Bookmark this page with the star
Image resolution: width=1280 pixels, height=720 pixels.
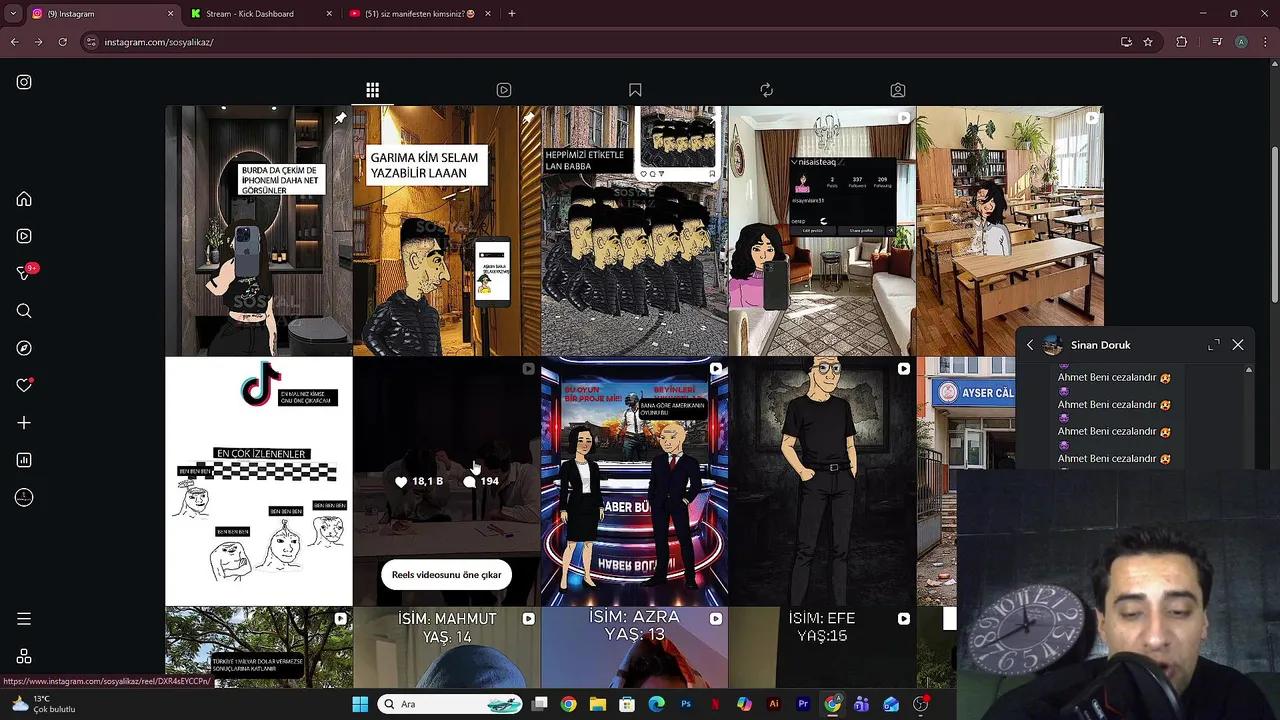click(1148, 42)
